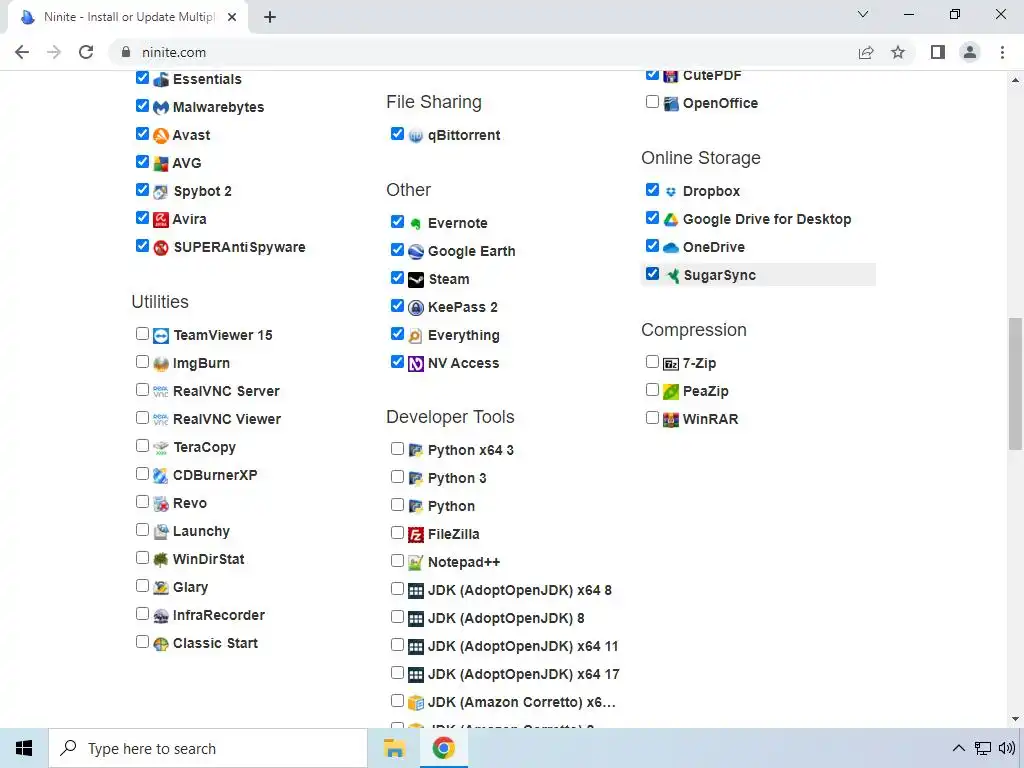Viewport: 1024px width, 768px height.
Task: Open the Chrome three-dot menu
Action: [x=1002, y=52]
